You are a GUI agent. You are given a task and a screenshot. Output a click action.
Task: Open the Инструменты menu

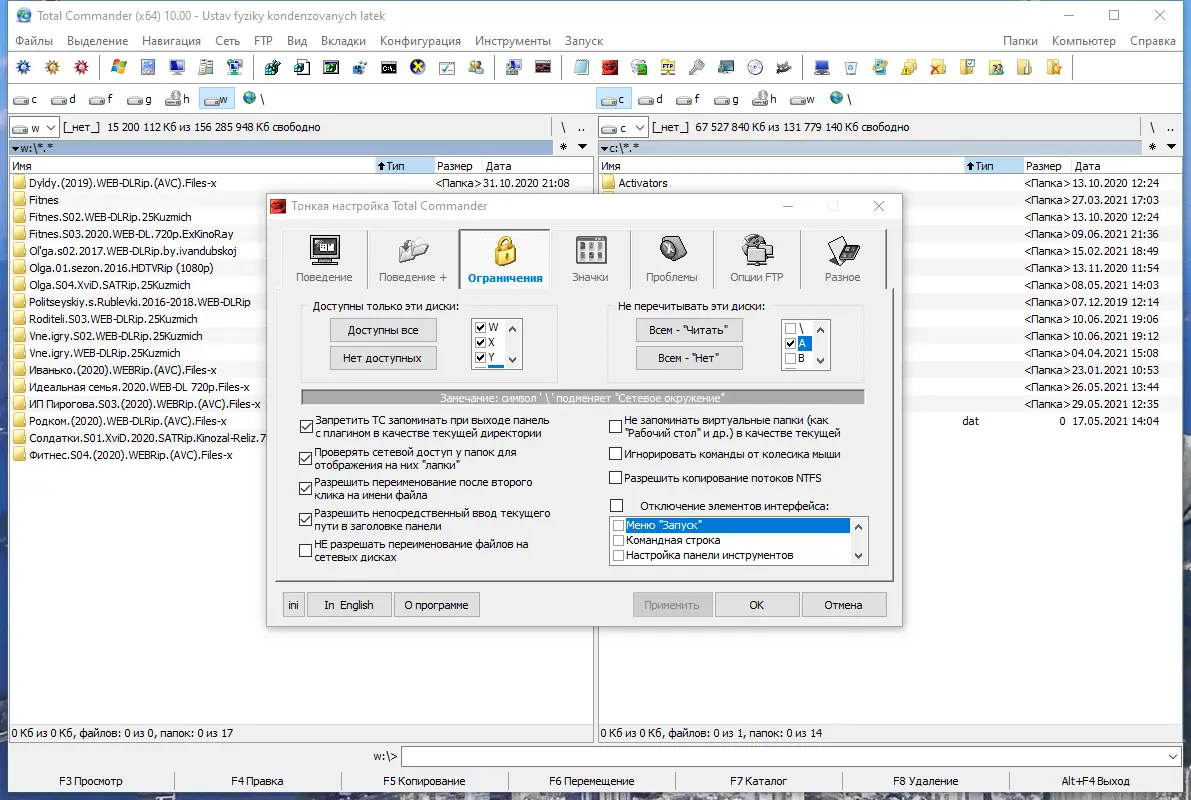[x=513, y=41]
